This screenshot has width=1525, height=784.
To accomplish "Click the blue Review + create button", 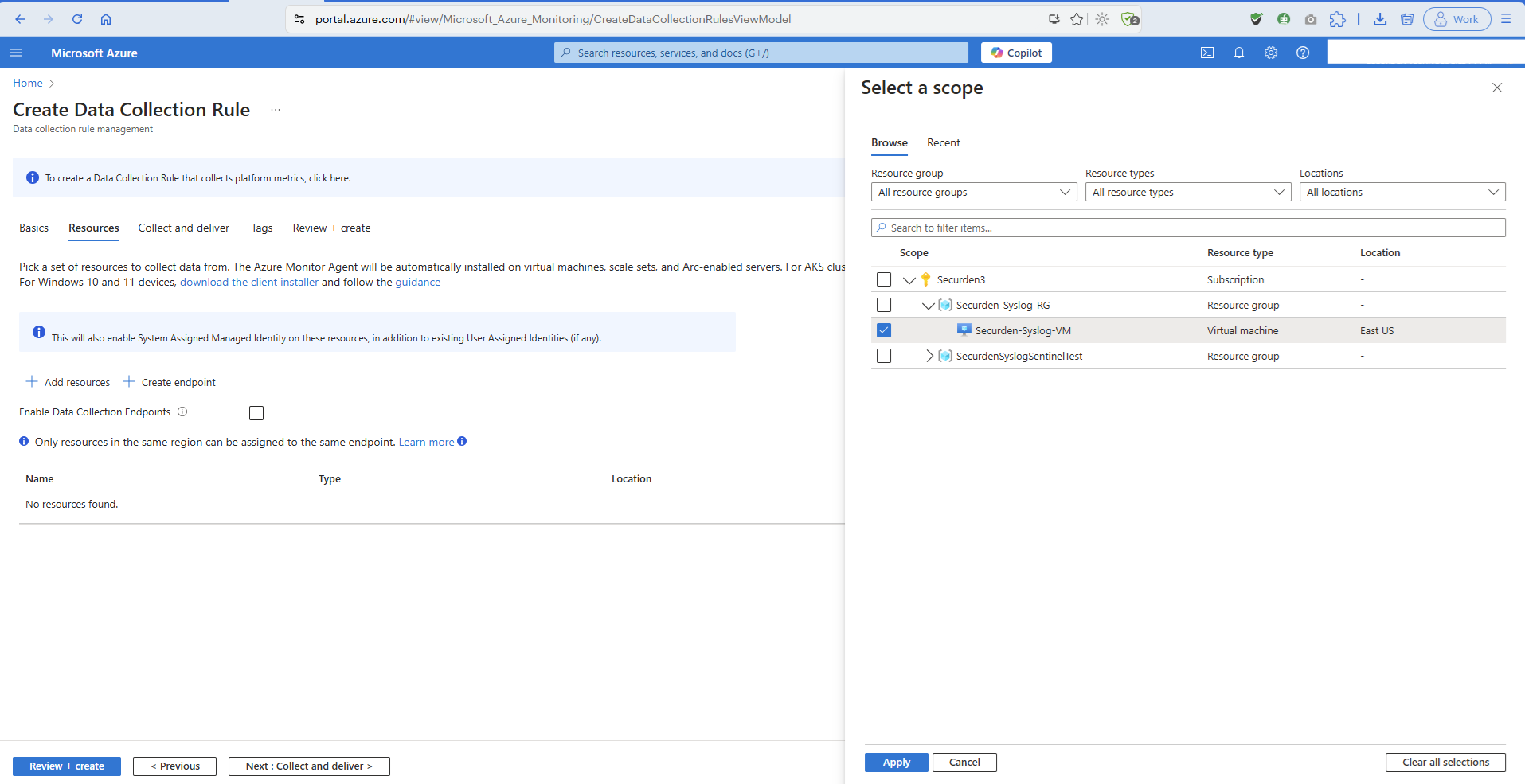I will pyautogui.click(x=67, y=766).
